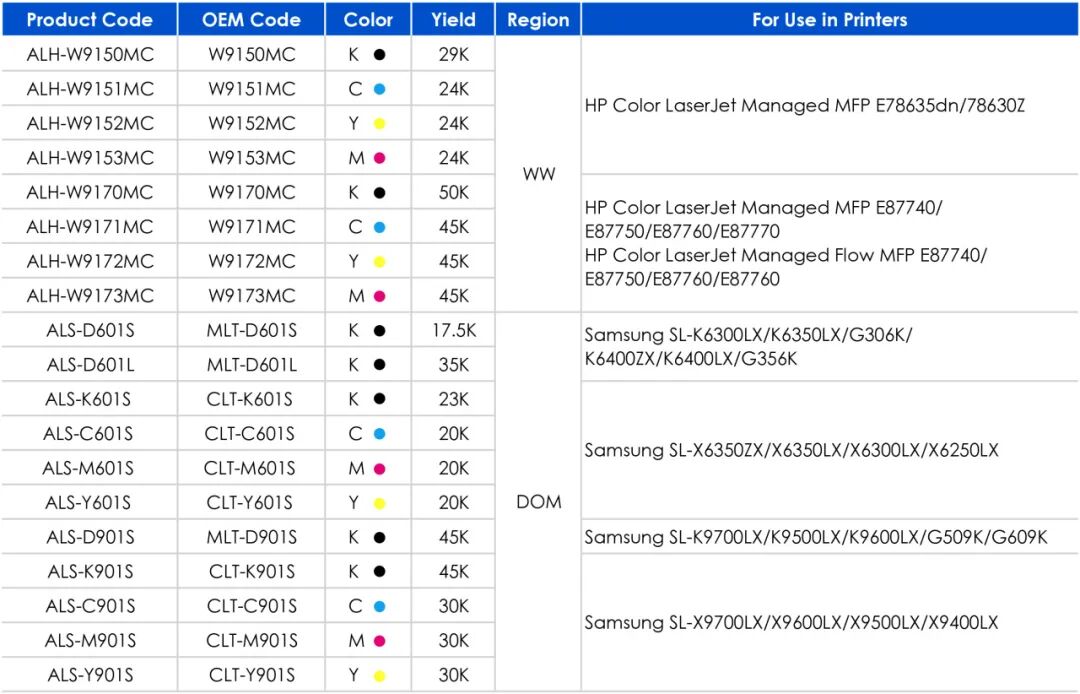Select product code ALH-W9171MC
1080x694 pixels.
point(90,227)
